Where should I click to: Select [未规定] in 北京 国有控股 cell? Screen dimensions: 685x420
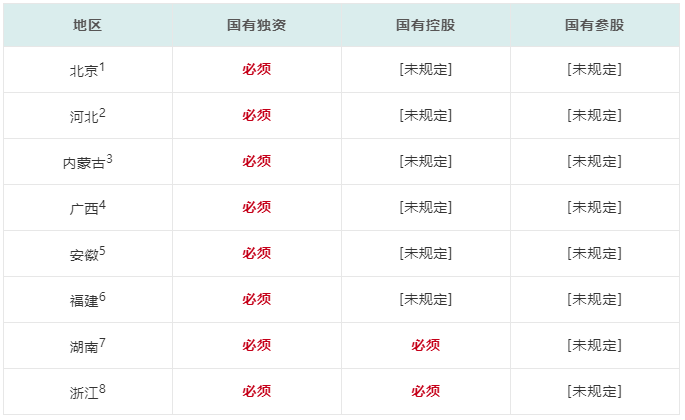tap(426, 69)
